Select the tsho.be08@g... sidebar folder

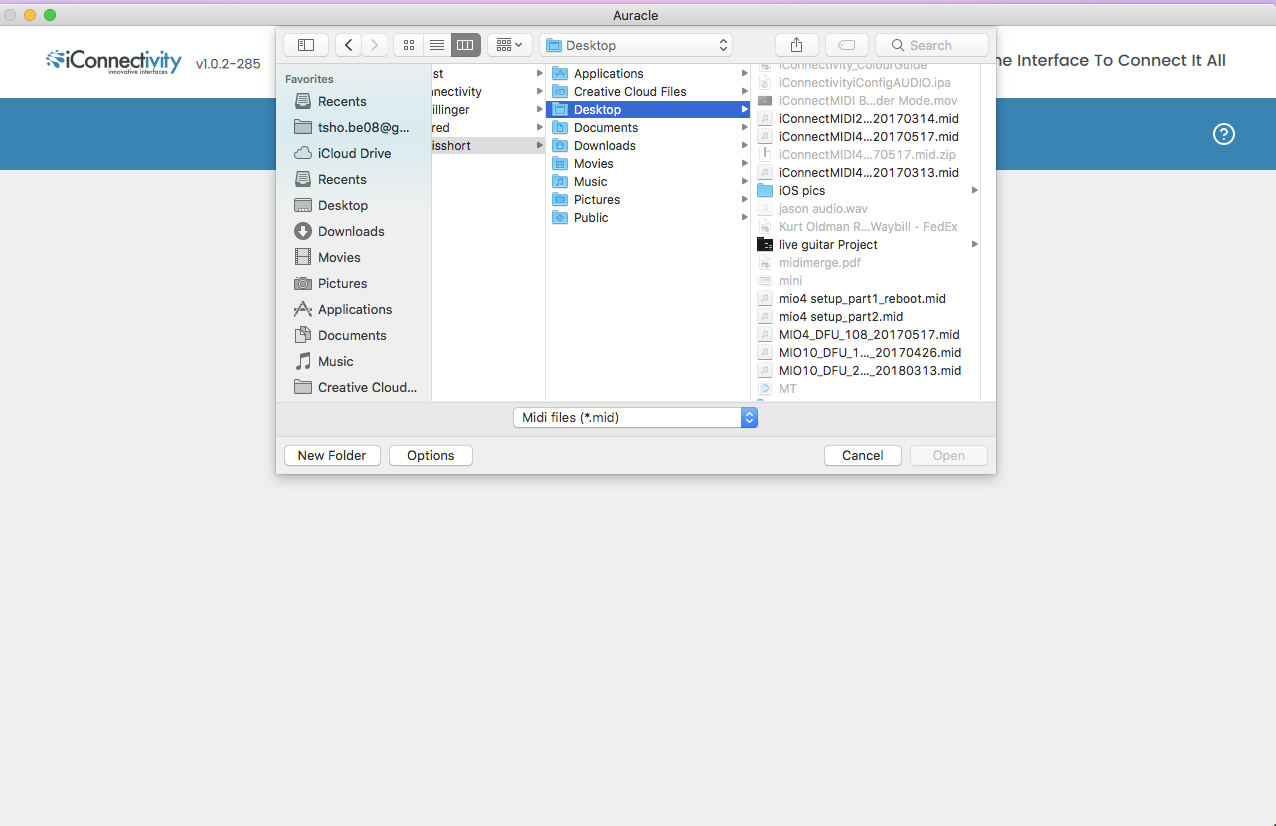352,127
